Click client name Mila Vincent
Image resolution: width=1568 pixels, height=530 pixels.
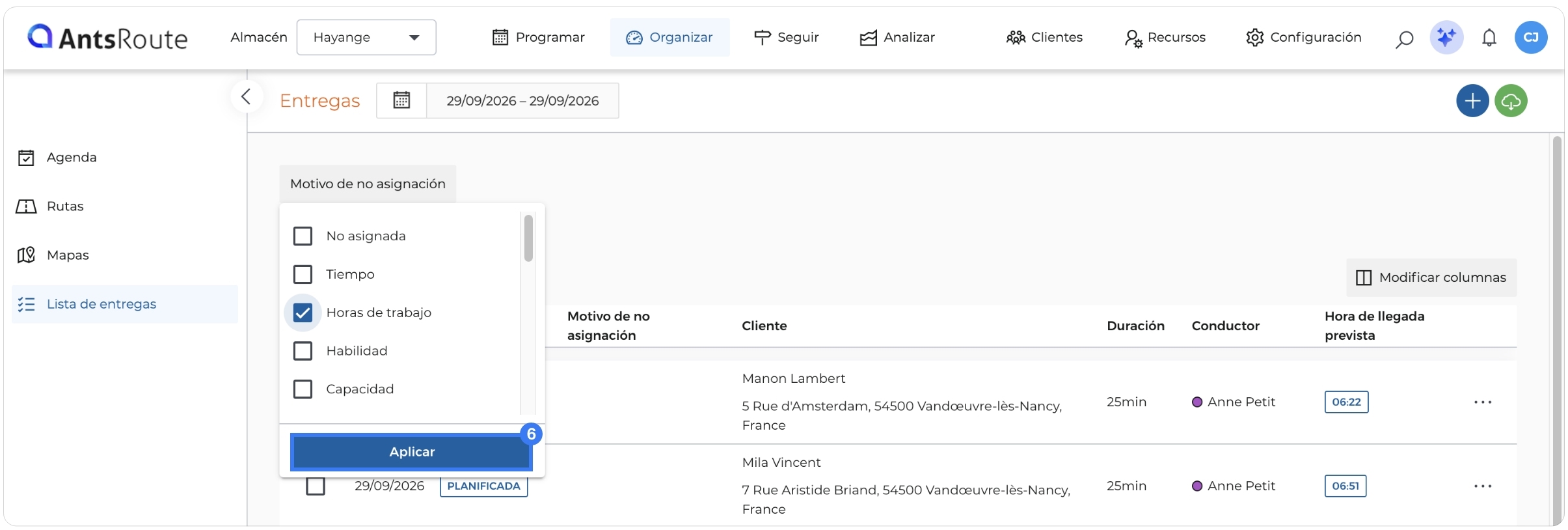[x=781, y=462]
